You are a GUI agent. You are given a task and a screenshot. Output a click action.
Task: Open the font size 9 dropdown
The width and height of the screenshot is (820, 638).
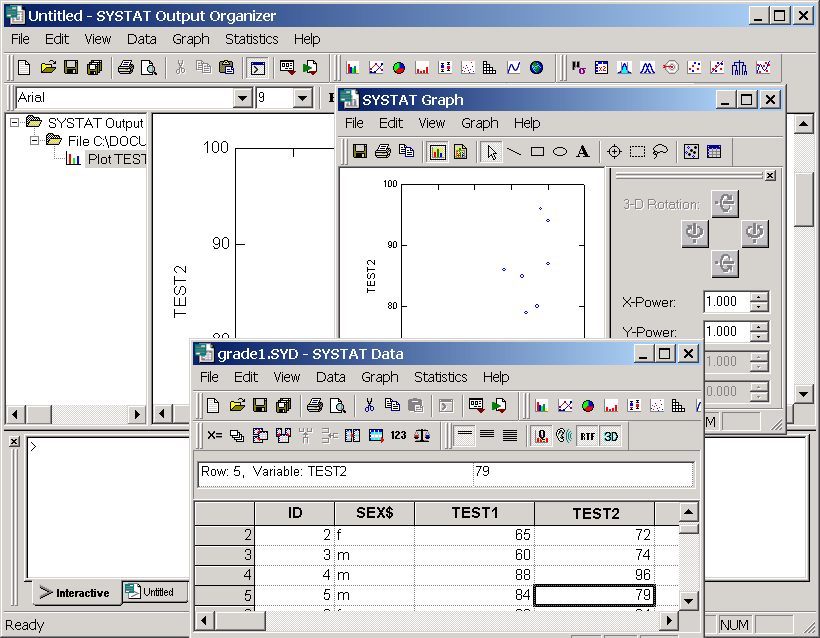coord(303,98)
